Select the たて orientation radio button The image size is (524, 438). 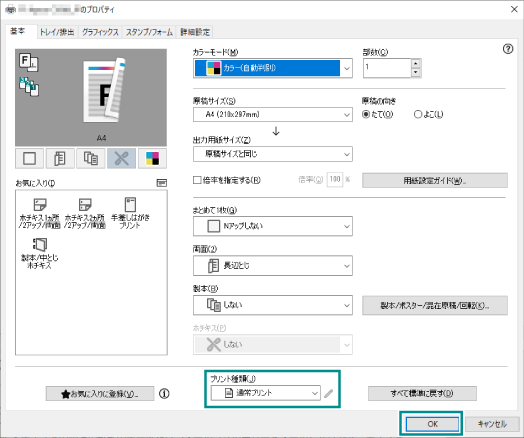pyautogui.click(x=366, y=115)
